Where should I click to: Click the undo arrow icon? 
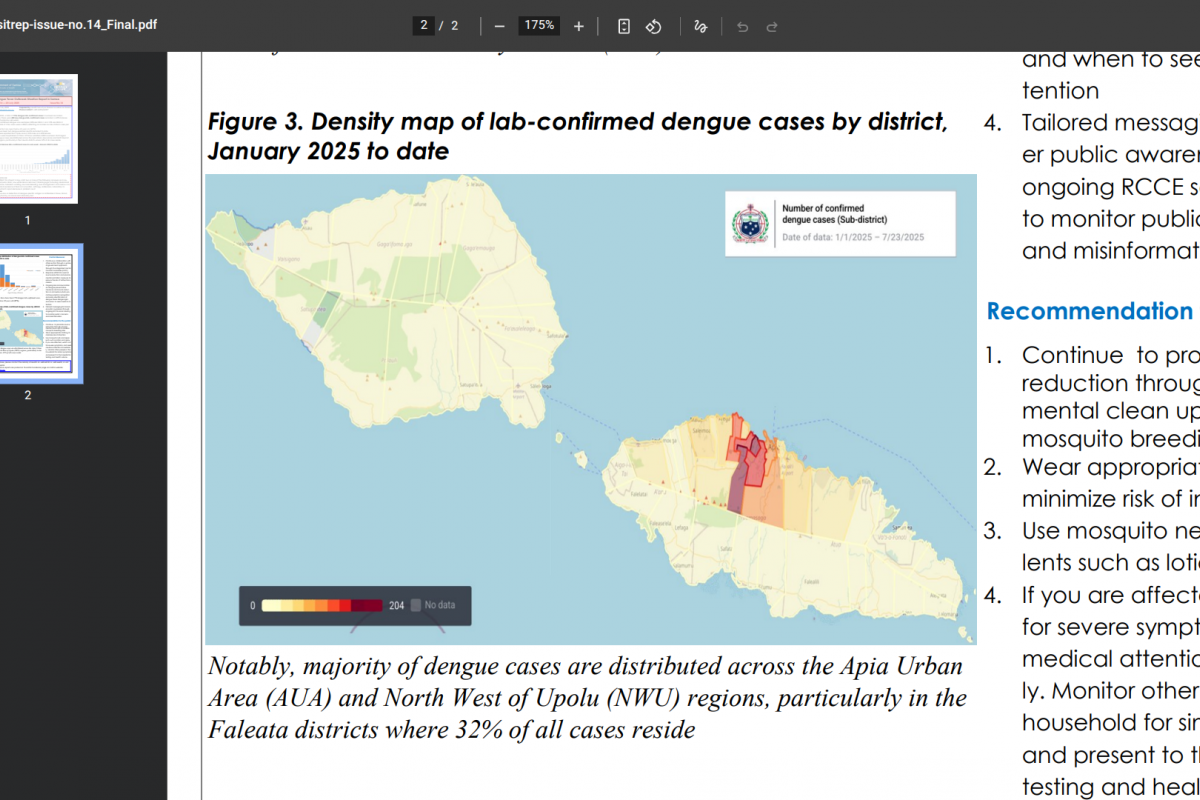pyautogui.click(x=742, y=26)
